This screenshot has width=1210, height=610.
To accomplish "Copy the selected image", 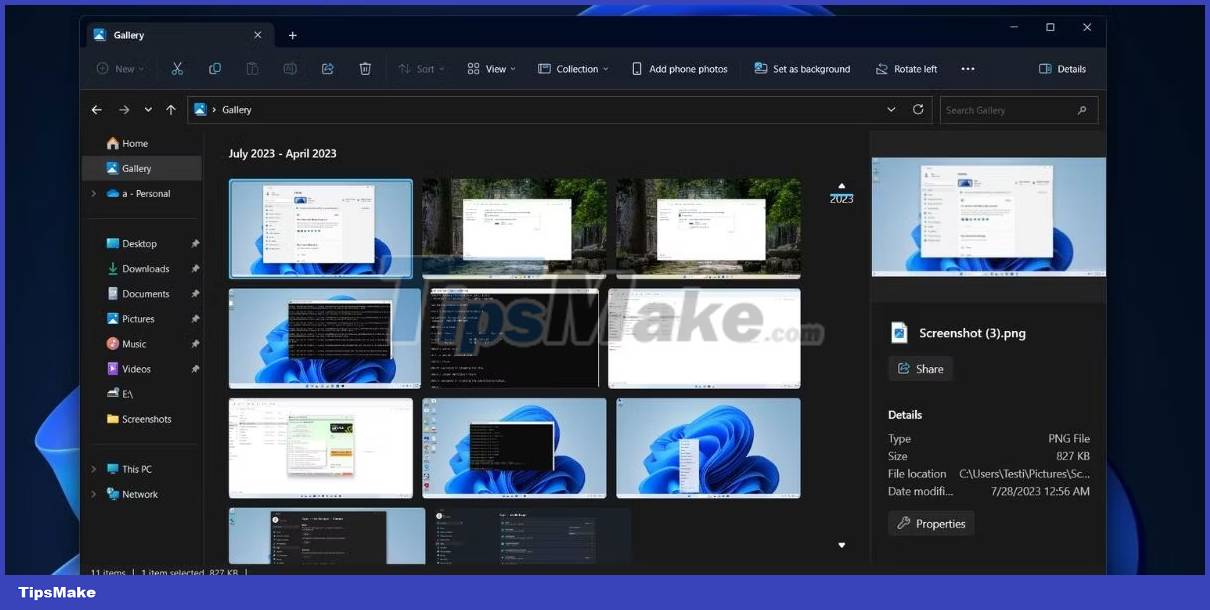I will pyautogui.click(x=215, y=68).
